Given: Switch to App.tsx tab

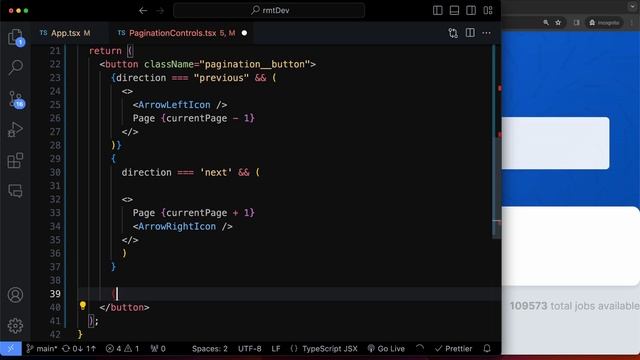Looking at the screenshot, I should click(x=65, y=33).
